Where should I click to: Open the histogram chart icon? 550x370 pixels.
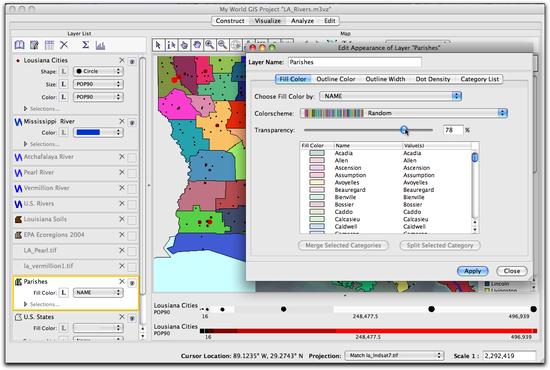(100, 45)
